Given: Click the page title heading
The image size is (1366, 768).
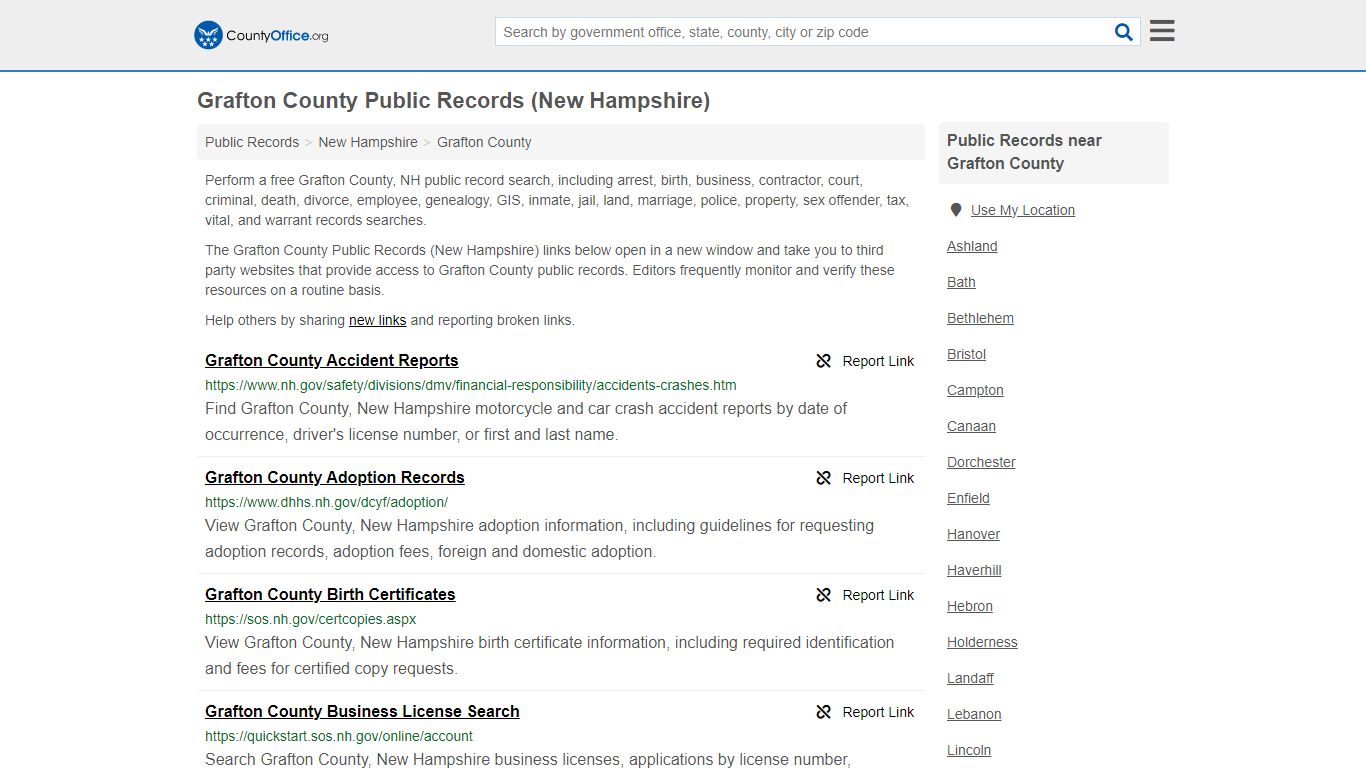Looking at the screenshot, I should [x=453, y=101].
